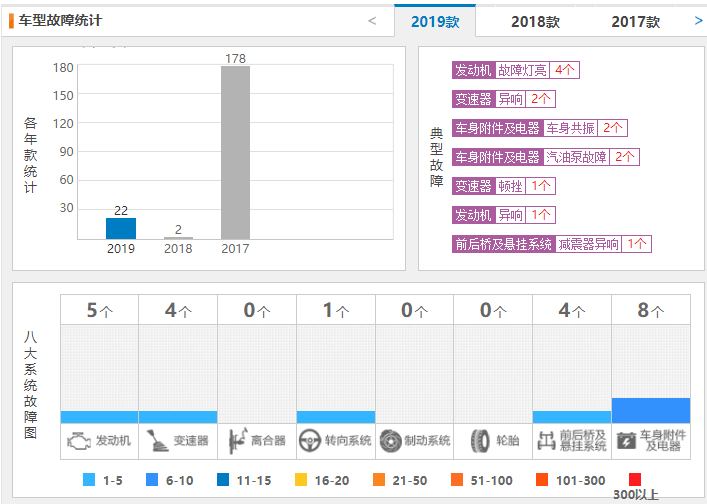Click the 16-20 yellow legend swatch
The image size is (707, 504).
(x=301, y=480)
